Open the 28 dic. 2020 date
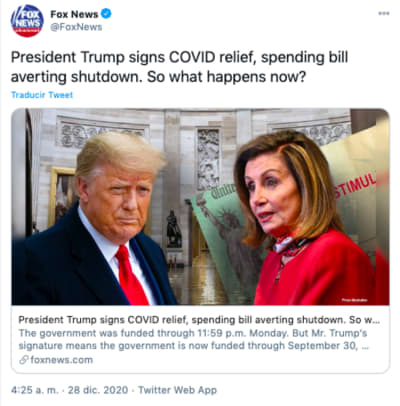This screenshot has height=406, width=400. (x=98, y=390)
